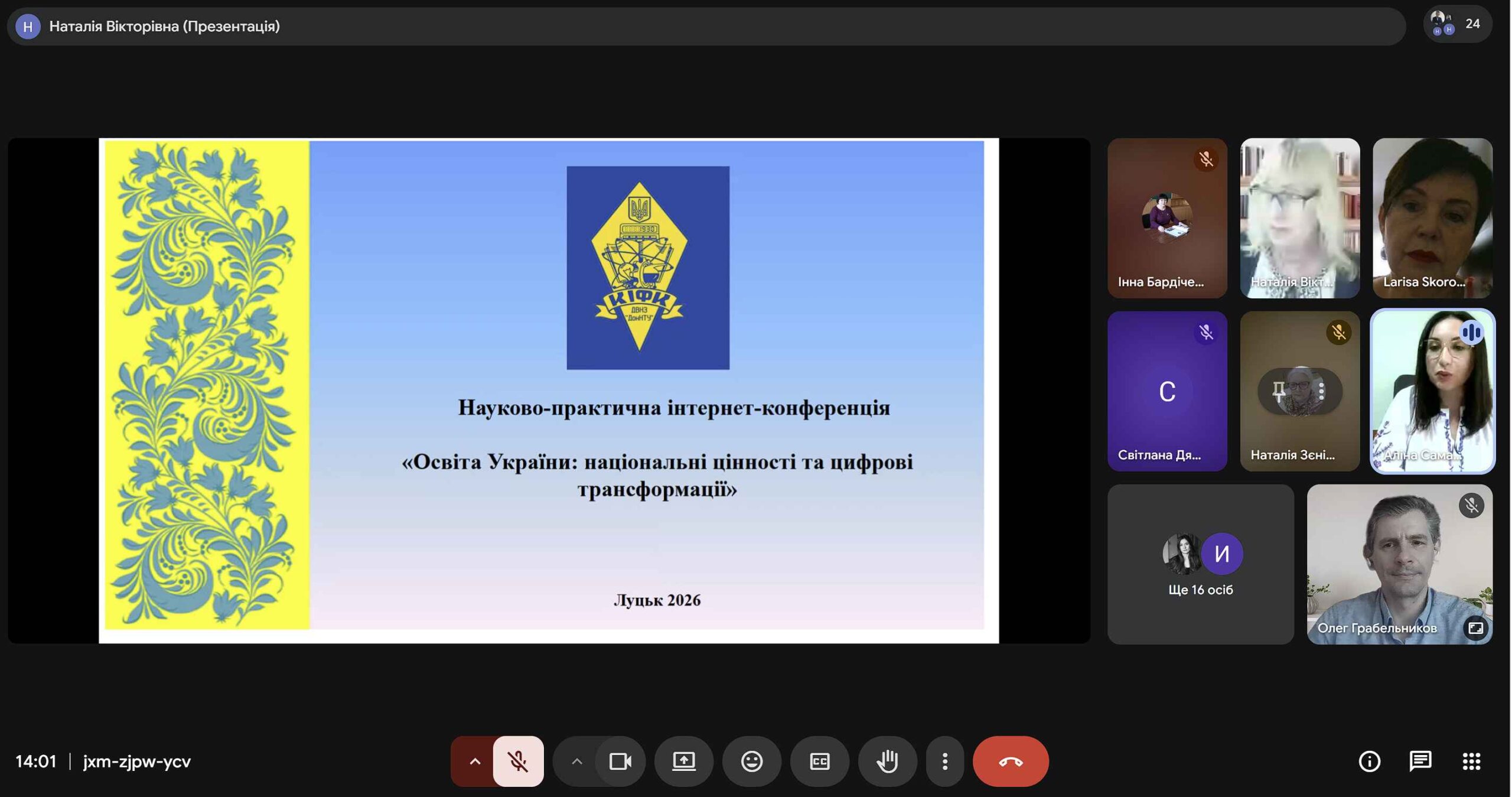Select Larisa Skoro... video tile
Screen dimensions: 1512x797
point(1432,218)
